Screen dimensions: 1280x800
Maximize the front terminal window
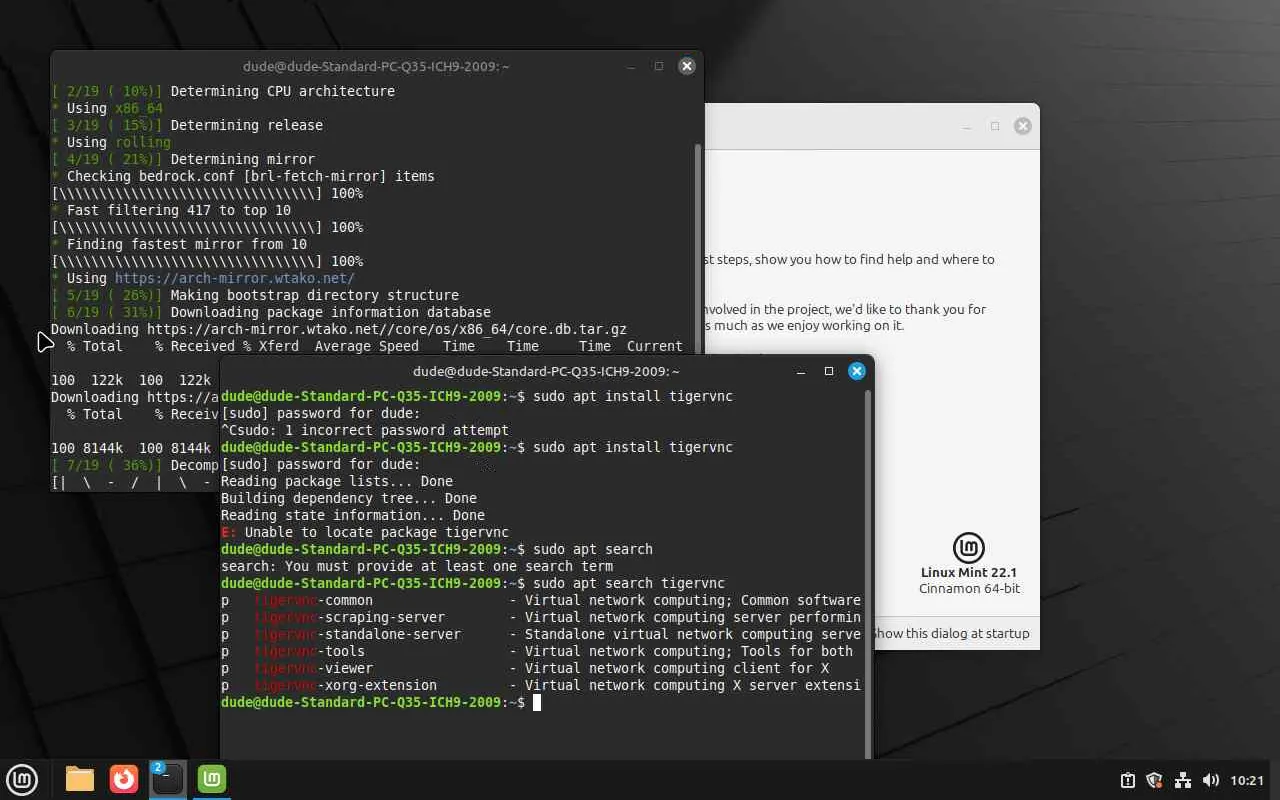tap(829, 371)
